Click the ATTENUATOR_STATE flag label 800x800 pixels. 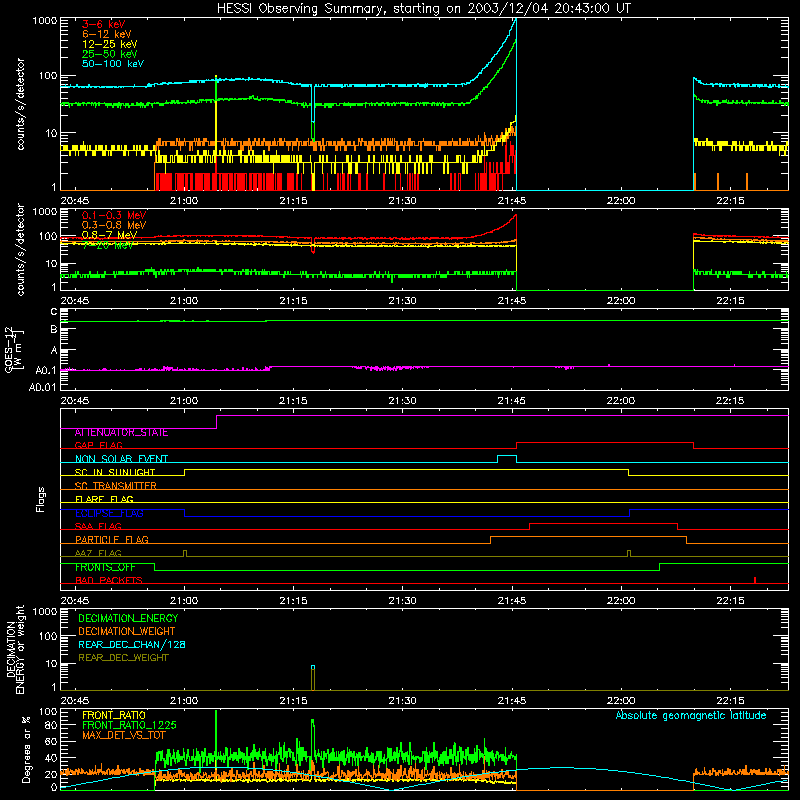[x=121, y=433]
